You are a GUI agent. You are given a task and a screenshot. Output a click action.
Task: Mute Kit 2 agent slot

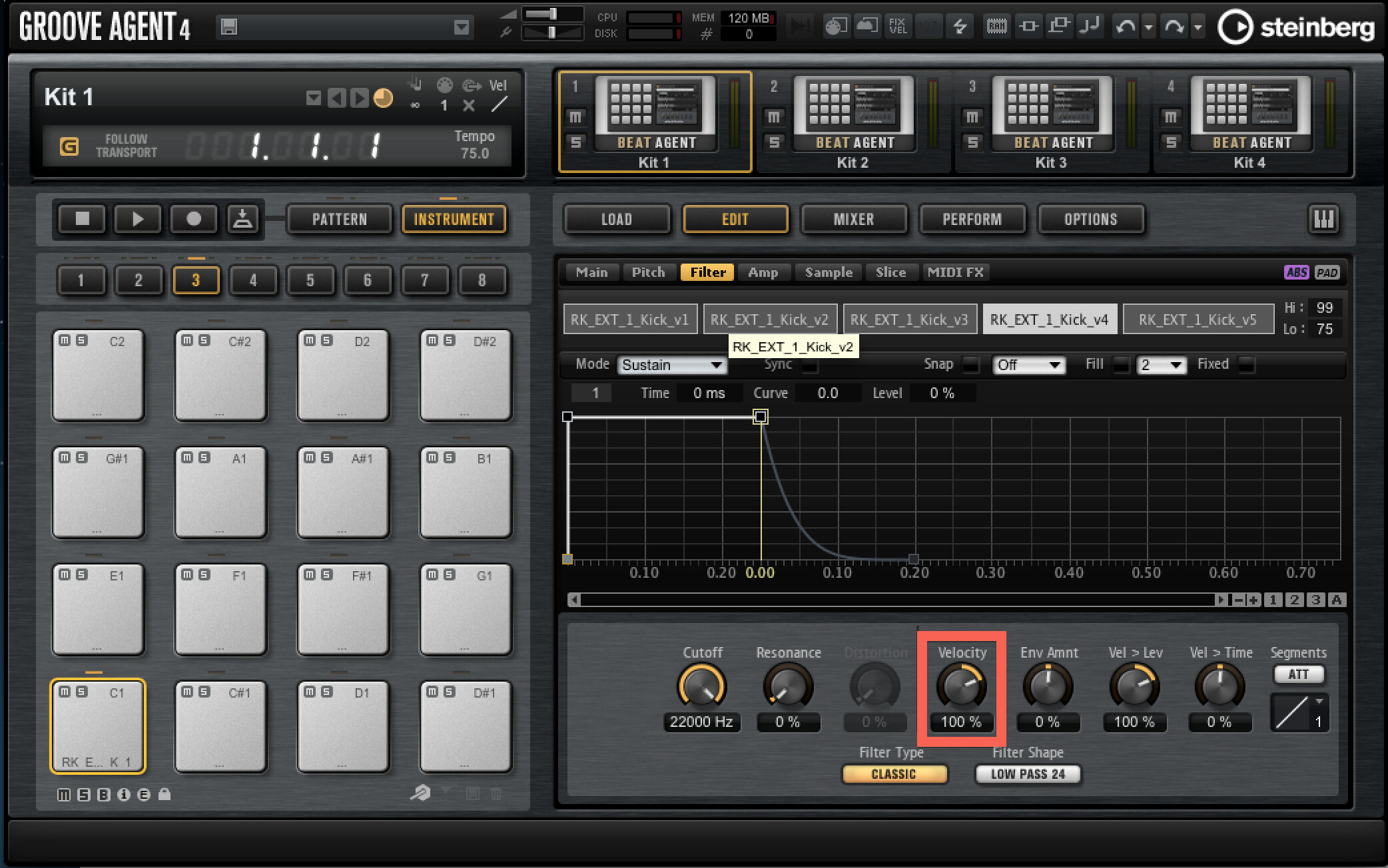(773, 117)
